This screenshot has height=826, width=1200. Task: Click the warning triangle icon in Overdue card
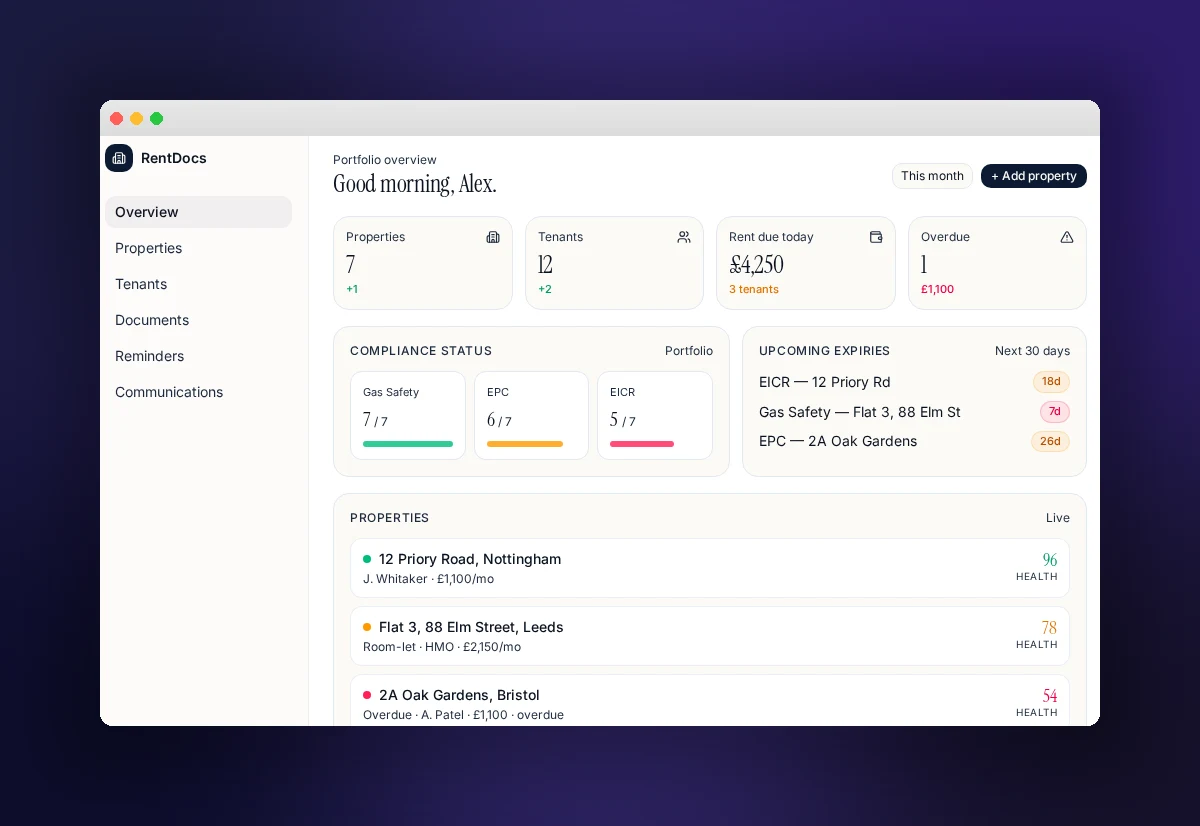point(1067,237)
